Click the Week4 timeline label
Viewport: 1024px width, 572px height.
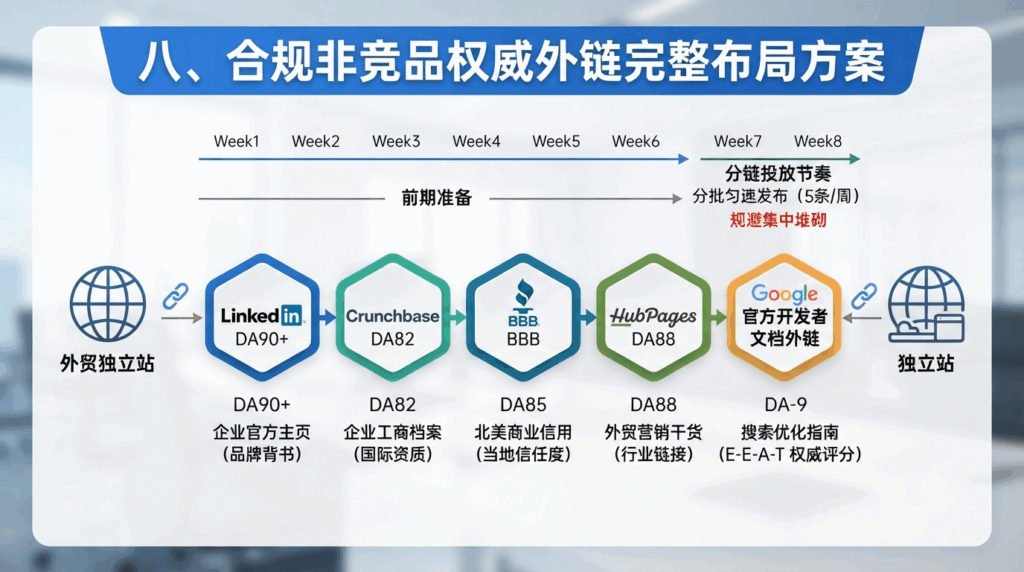pos(476,141)
